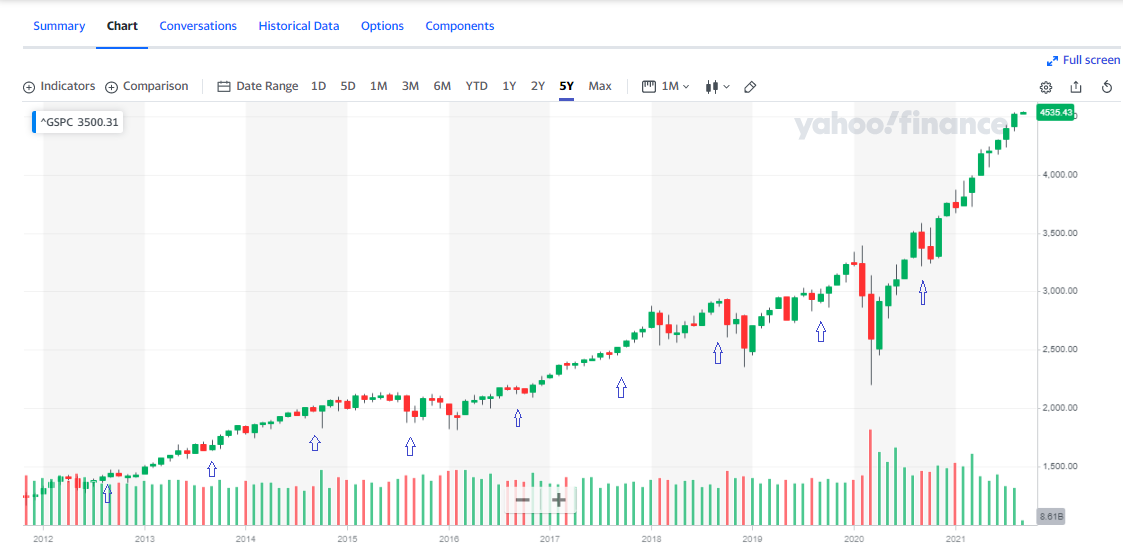The image size is (1123, 552).
Task: Zoom out with the minus button
Action: coord(522,500)
